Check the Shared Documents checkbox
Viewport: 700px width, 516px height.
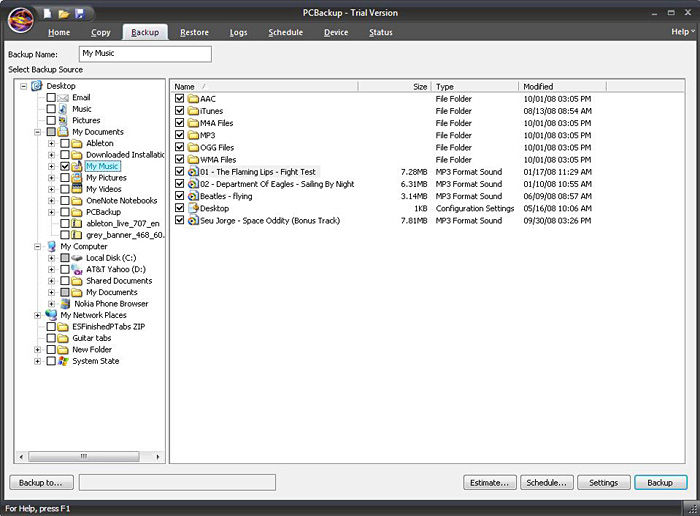pos(65,281)
